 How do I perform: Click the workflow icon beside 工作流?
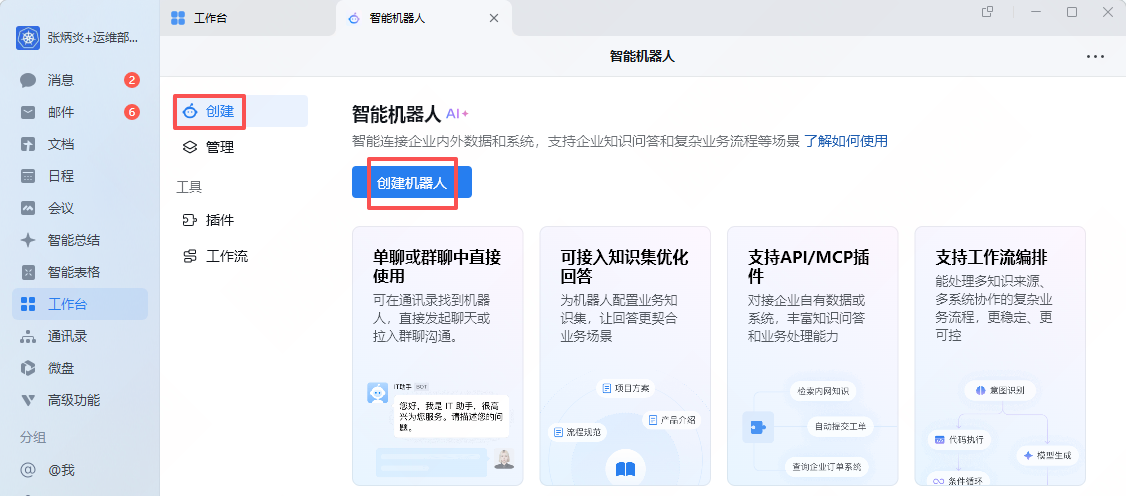point(190,256)
